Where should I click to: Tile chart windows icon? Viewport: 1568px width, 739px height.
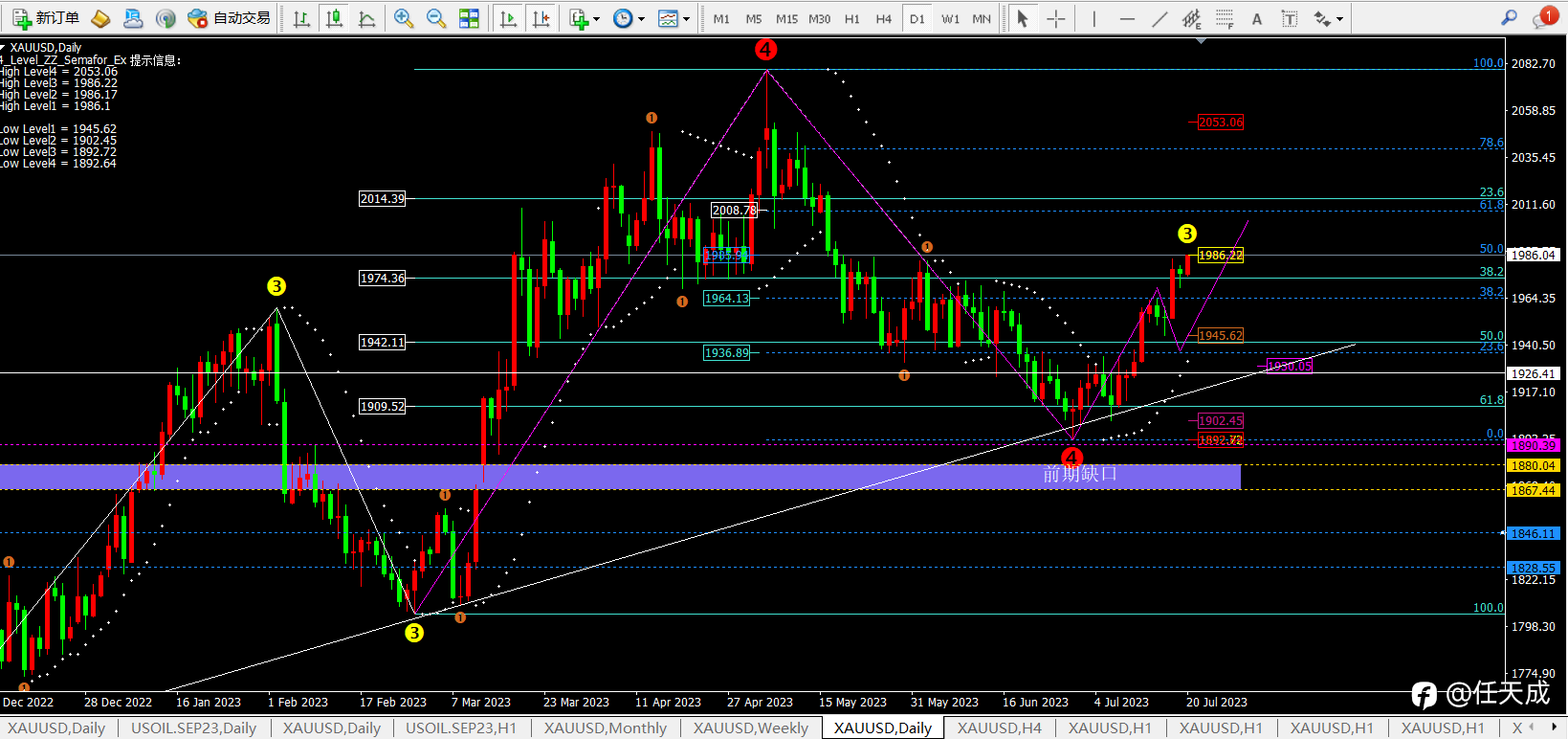pos(469,18)
